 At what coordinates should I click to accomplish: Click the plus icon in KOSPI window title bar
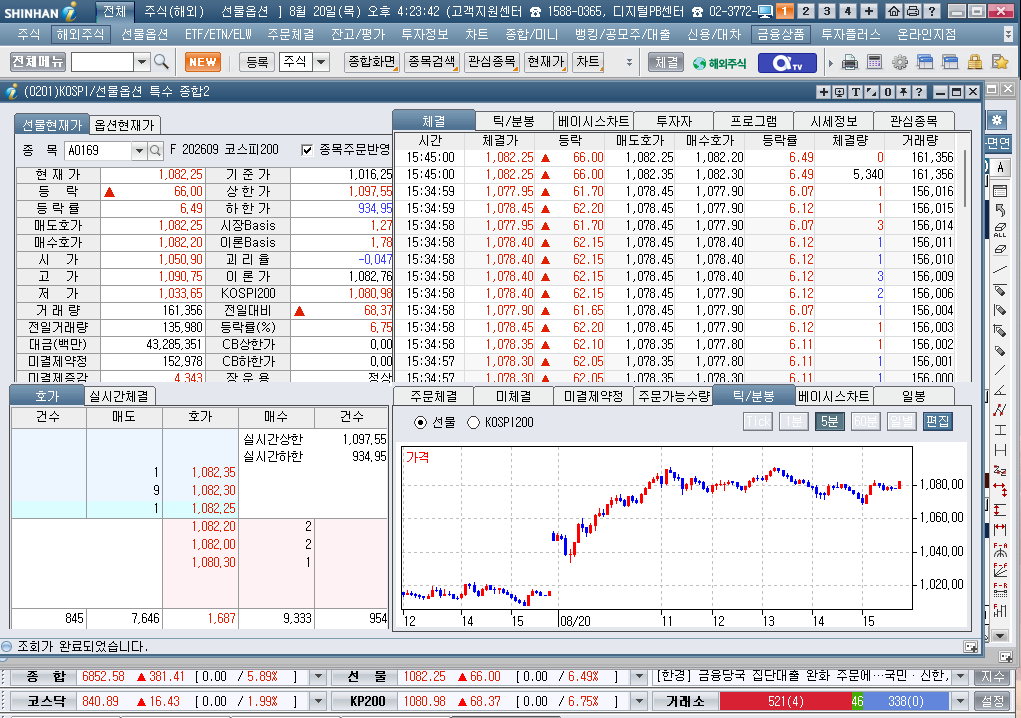pyautogui.click(x=824, y=92)
